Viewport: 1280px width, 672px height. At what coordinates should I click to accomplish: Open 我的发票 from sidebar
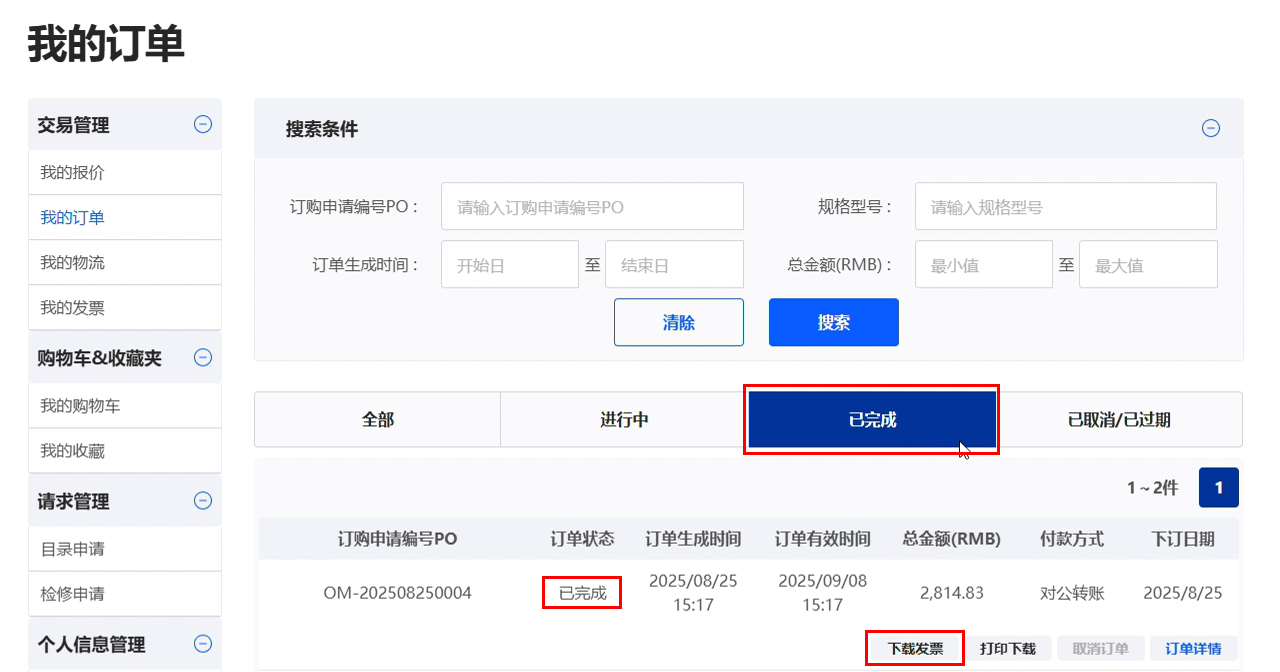[x=72, y=308]
